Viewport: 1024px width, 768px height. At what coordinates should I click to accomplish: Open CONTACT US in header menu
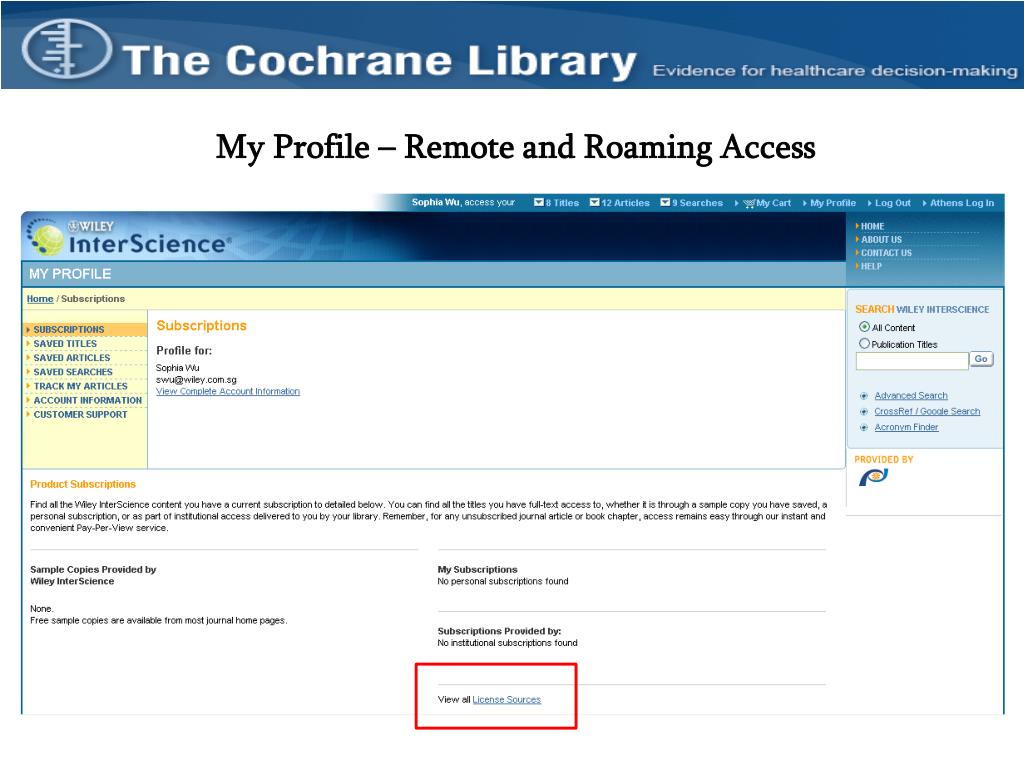[x=886, y=253]
